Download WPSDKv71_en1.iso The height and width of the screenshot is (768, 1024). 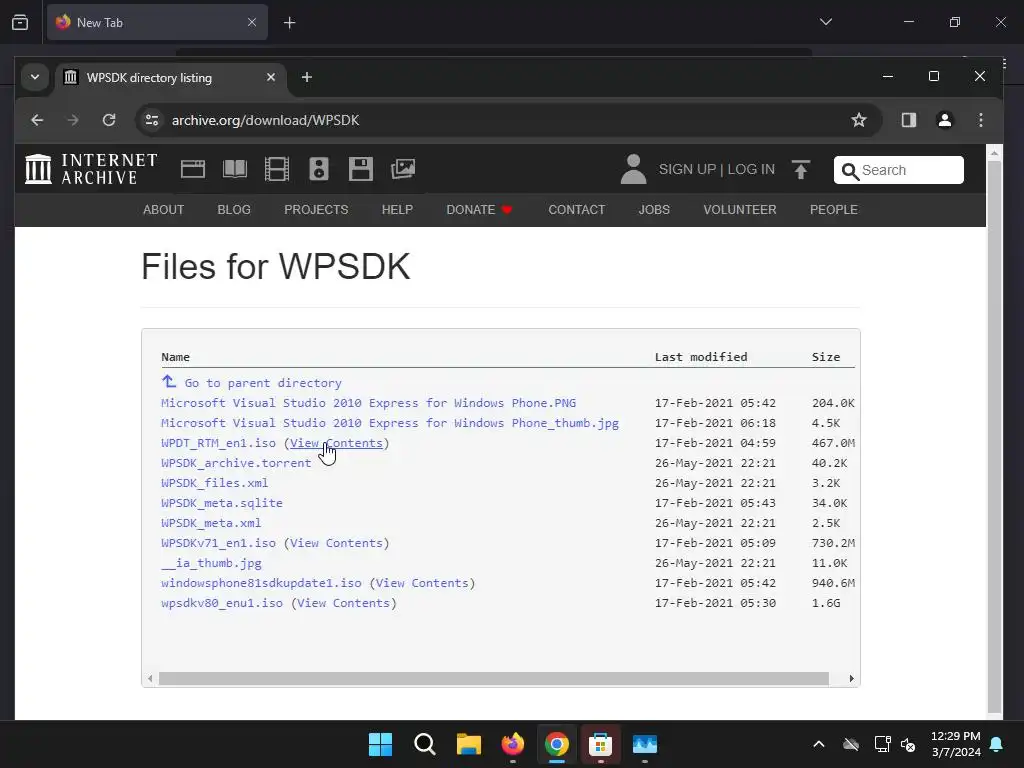(x=218, y=543)
